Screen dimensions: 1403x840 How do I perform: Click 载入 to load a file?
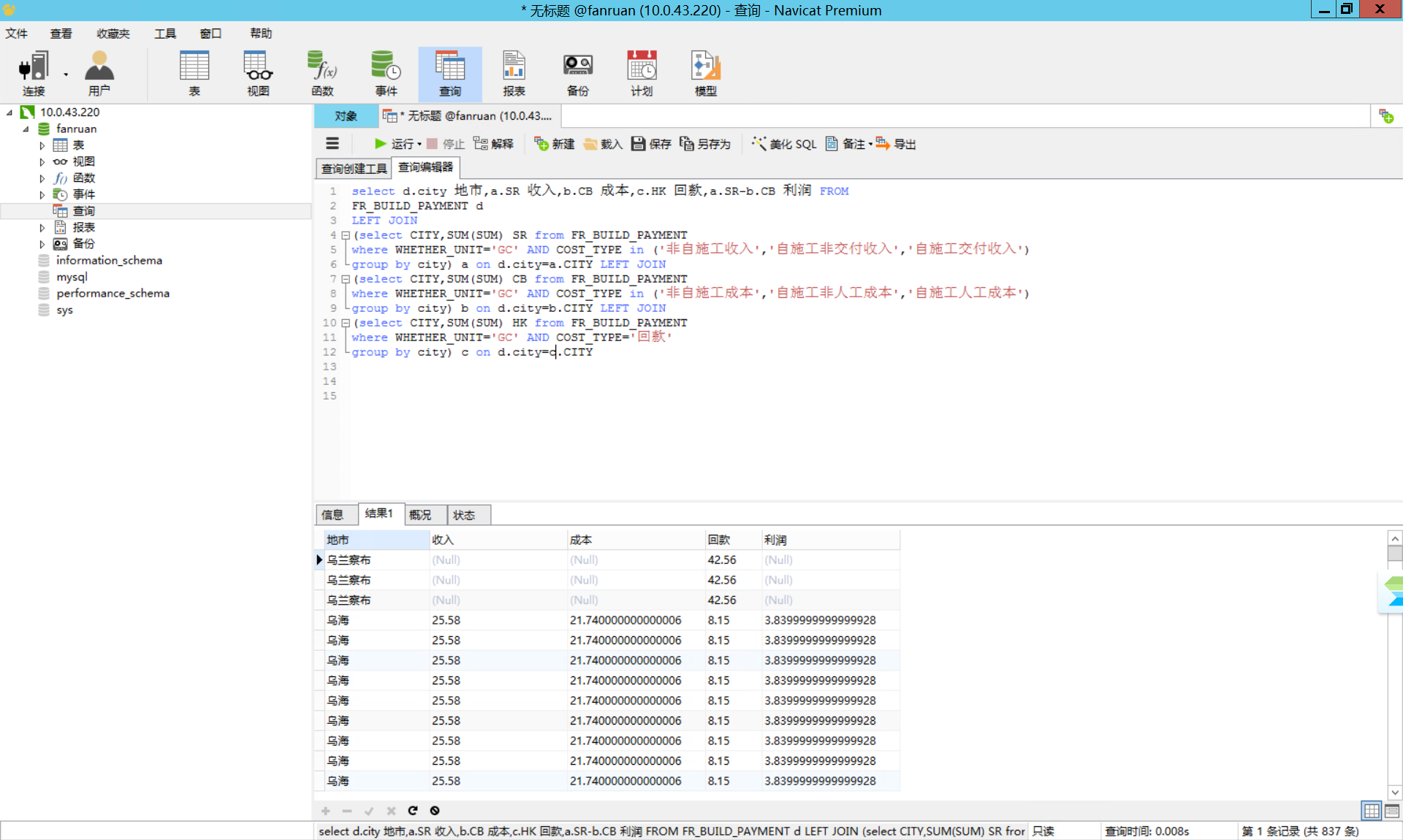tap(603, 144)
